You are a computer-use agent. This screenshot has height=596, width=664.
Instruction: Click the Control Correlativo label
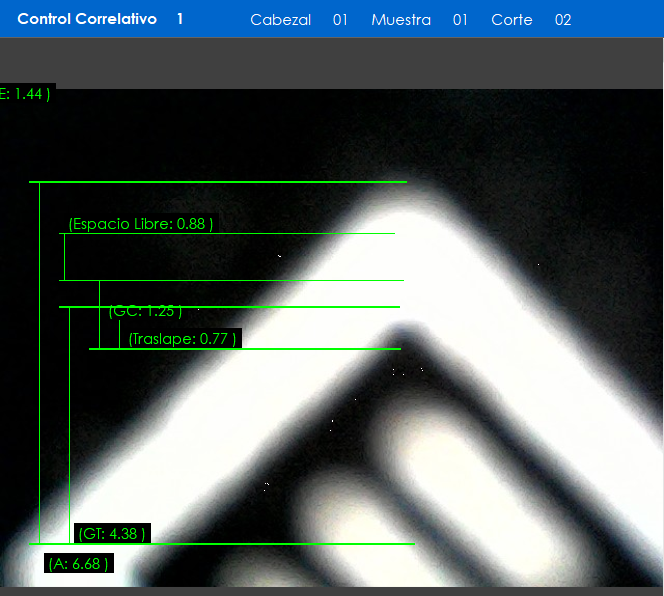tap(87, 19)
